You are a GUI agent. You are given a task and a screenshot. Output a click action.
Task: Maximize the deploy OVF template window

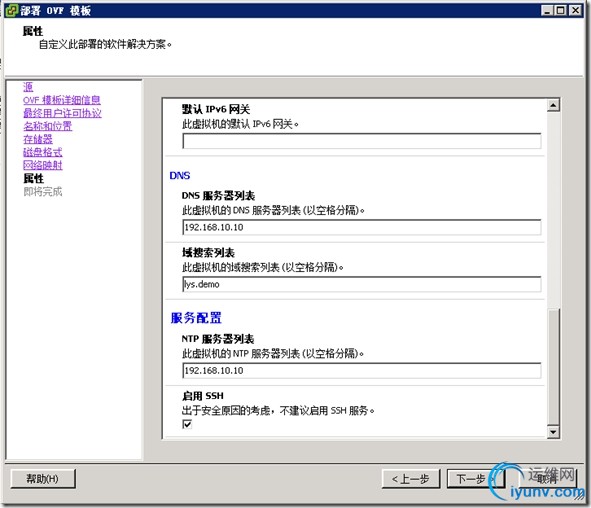pyautogui.click(x=561, y=10)
